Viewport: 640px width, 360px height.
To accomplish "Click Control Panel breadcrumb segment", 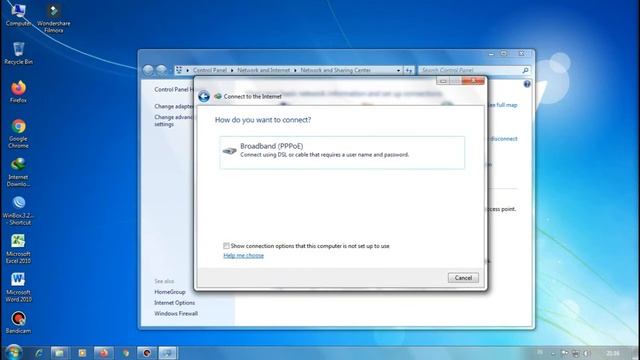I will coord(210,70).
